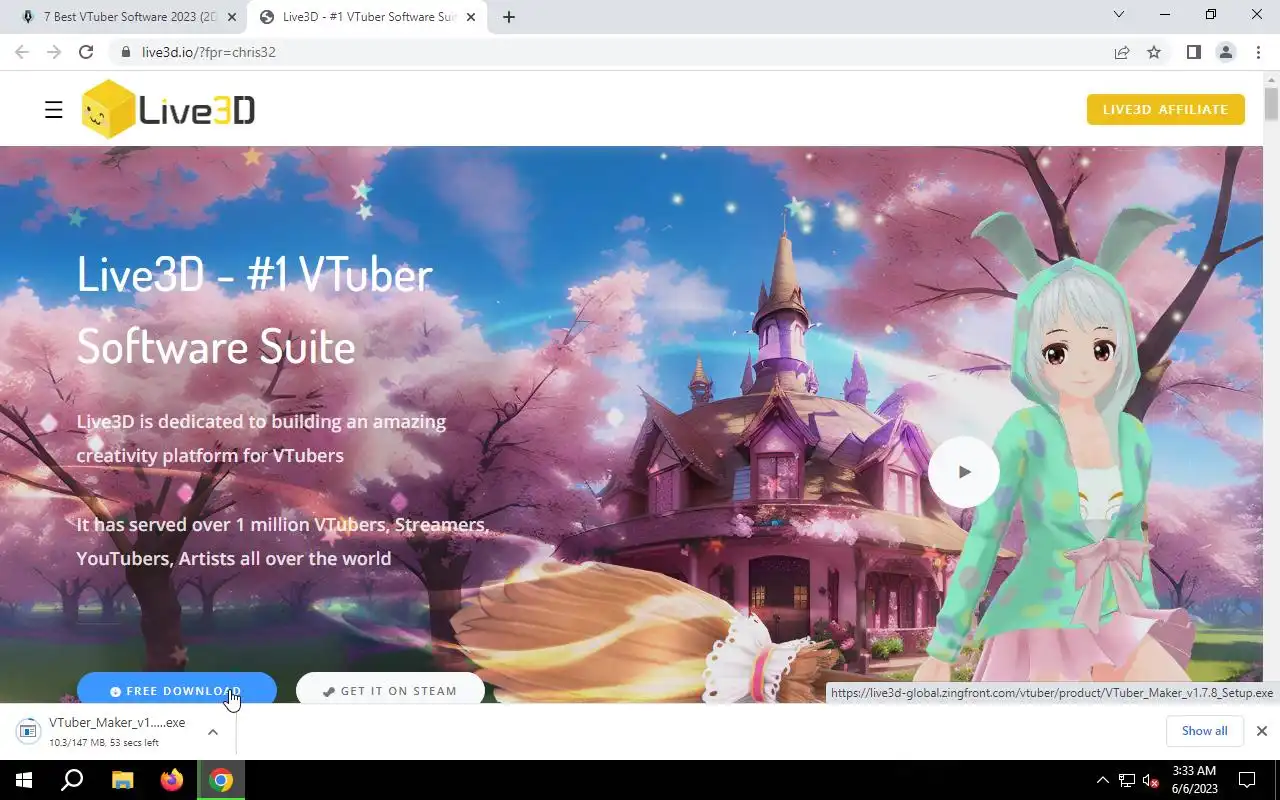Close the downloads bar
Screen dimensions: 1280x800
1261,731
